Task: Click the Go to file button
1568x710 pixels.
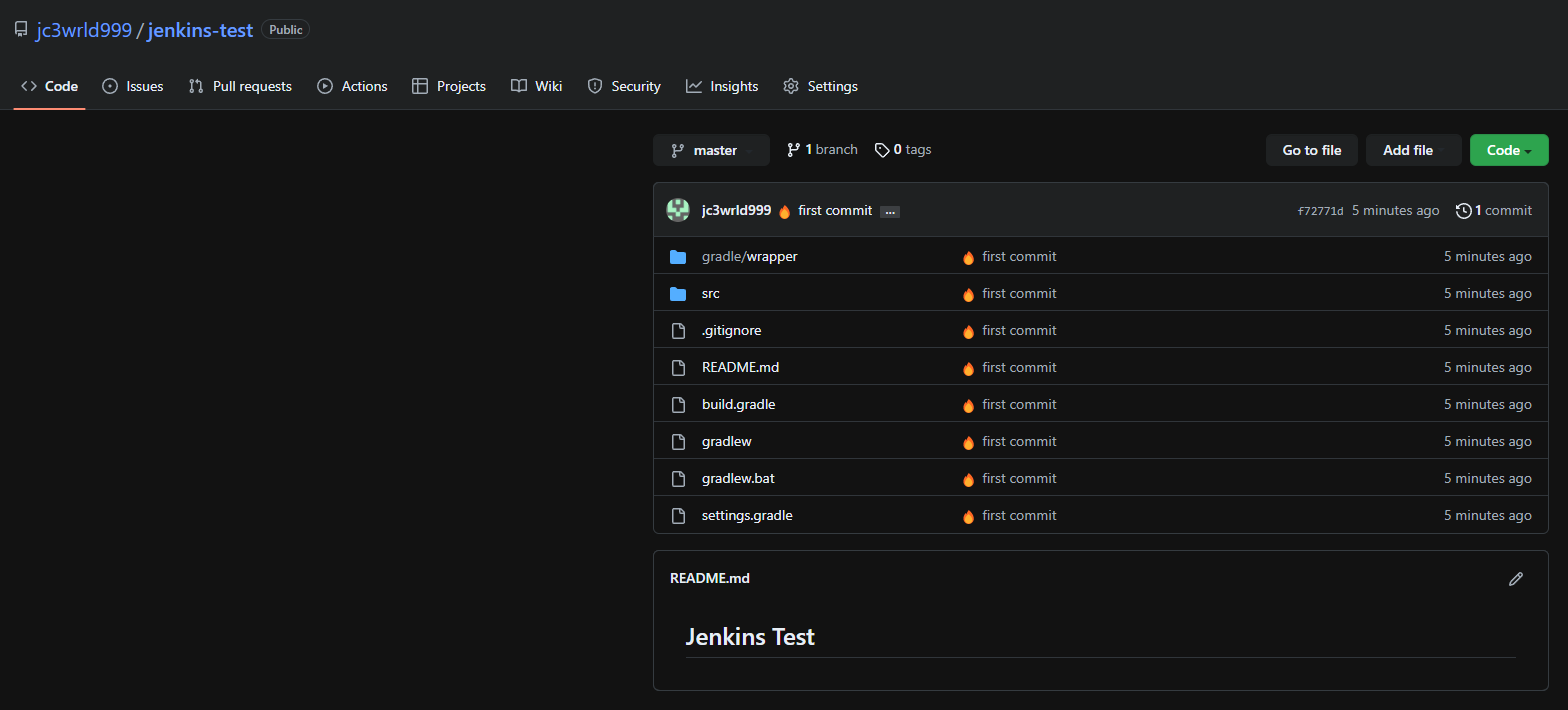Action: pos(1312,150)
